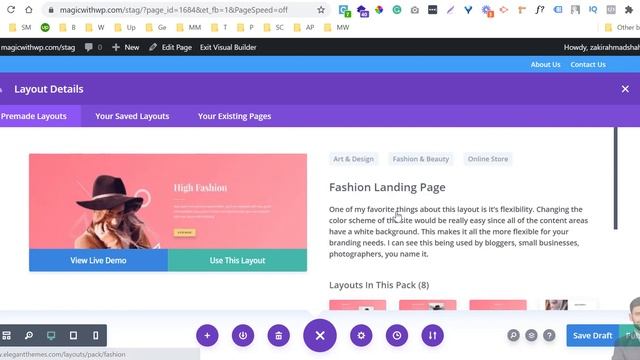Screen dimensions: 640x360
Task: Click the Fashion Landing Page heading
Action: click(x=387, y=187)
